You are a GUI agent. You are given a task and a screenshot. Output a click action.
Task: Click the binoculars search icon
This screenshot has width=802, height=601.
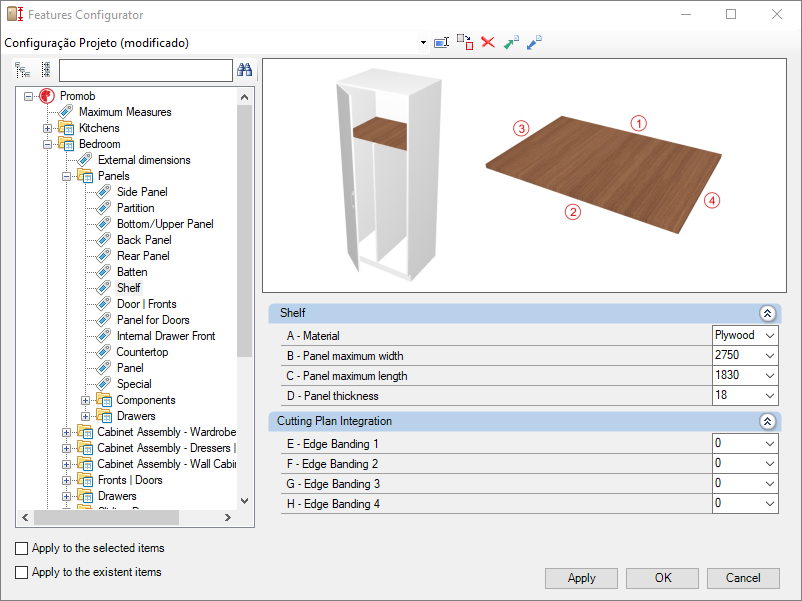[245, 70]
